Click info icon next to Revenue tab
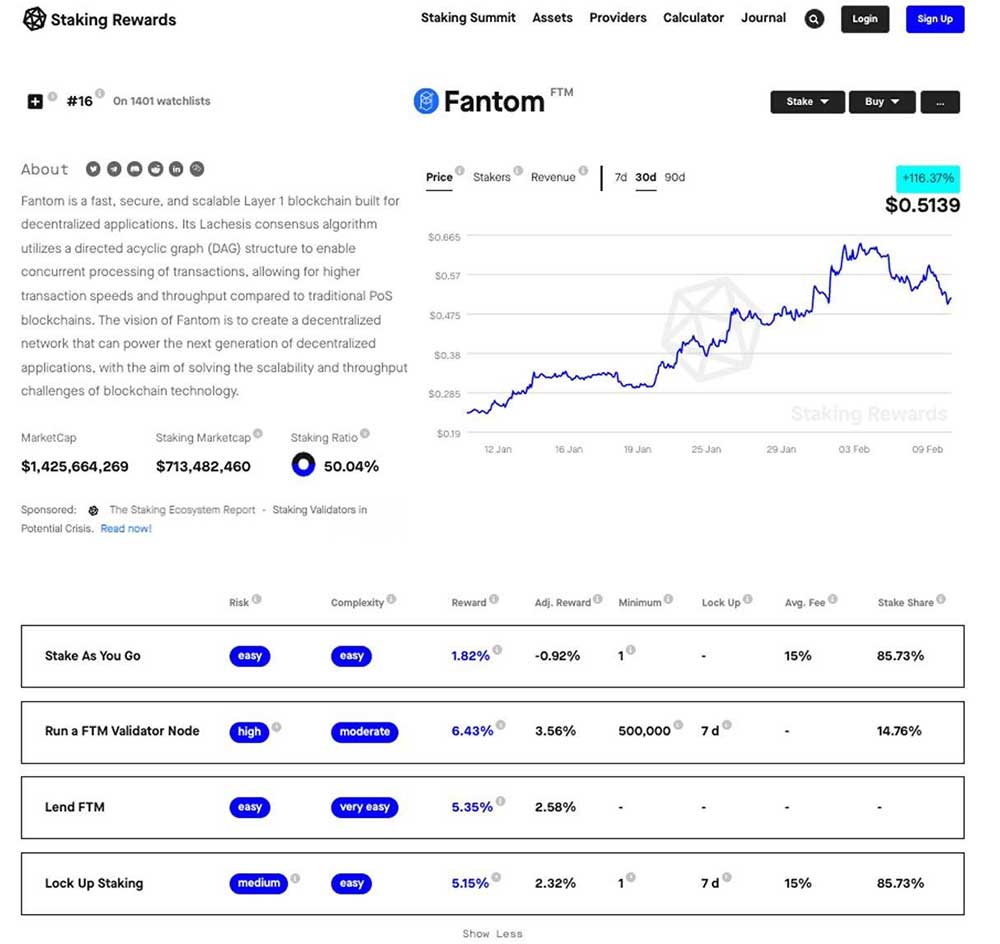 click(583, 170)
